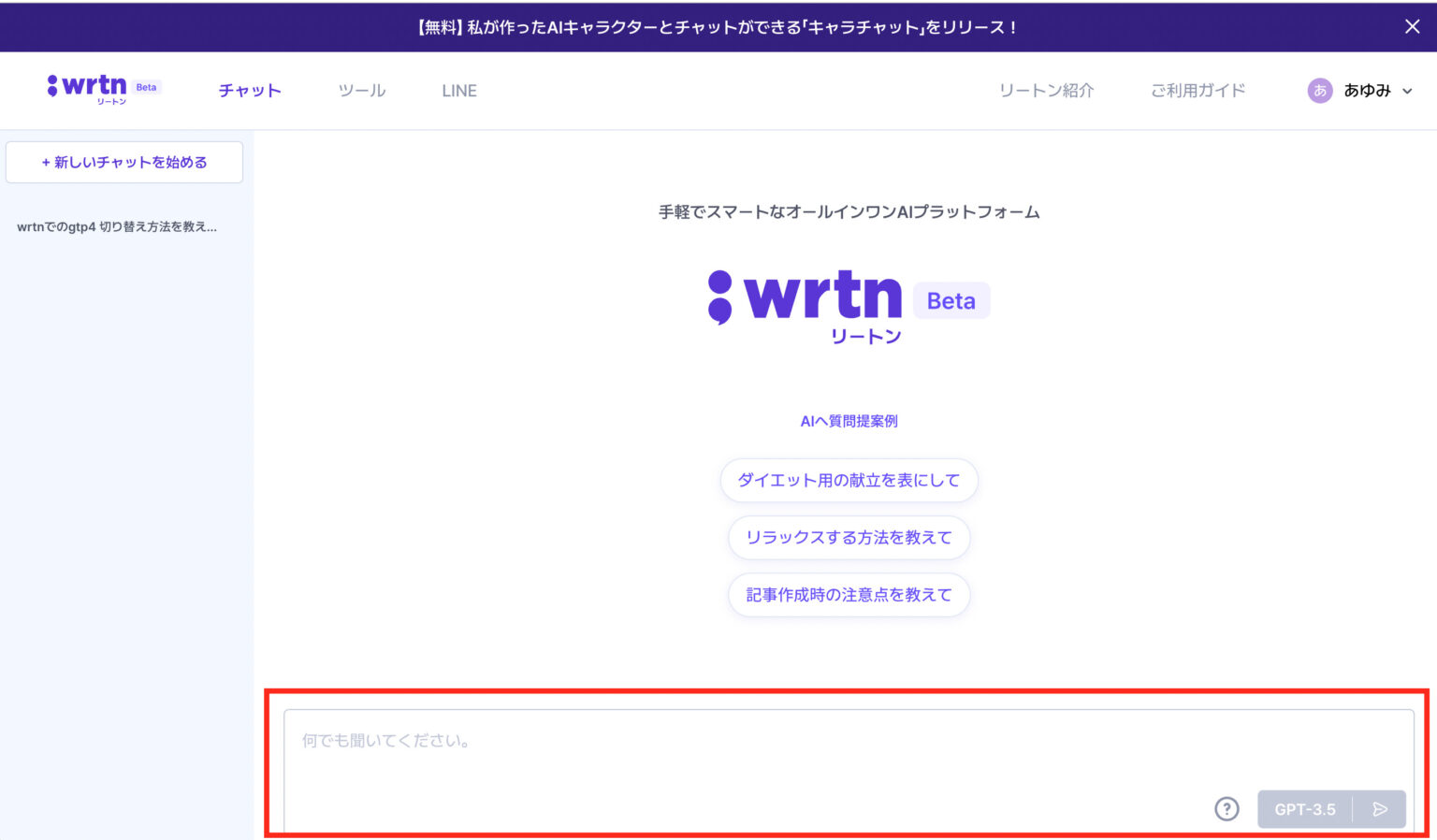Open the wrtnでのgtp4 chat history entry
The image size is (1437, 840).
coord(118,226)
